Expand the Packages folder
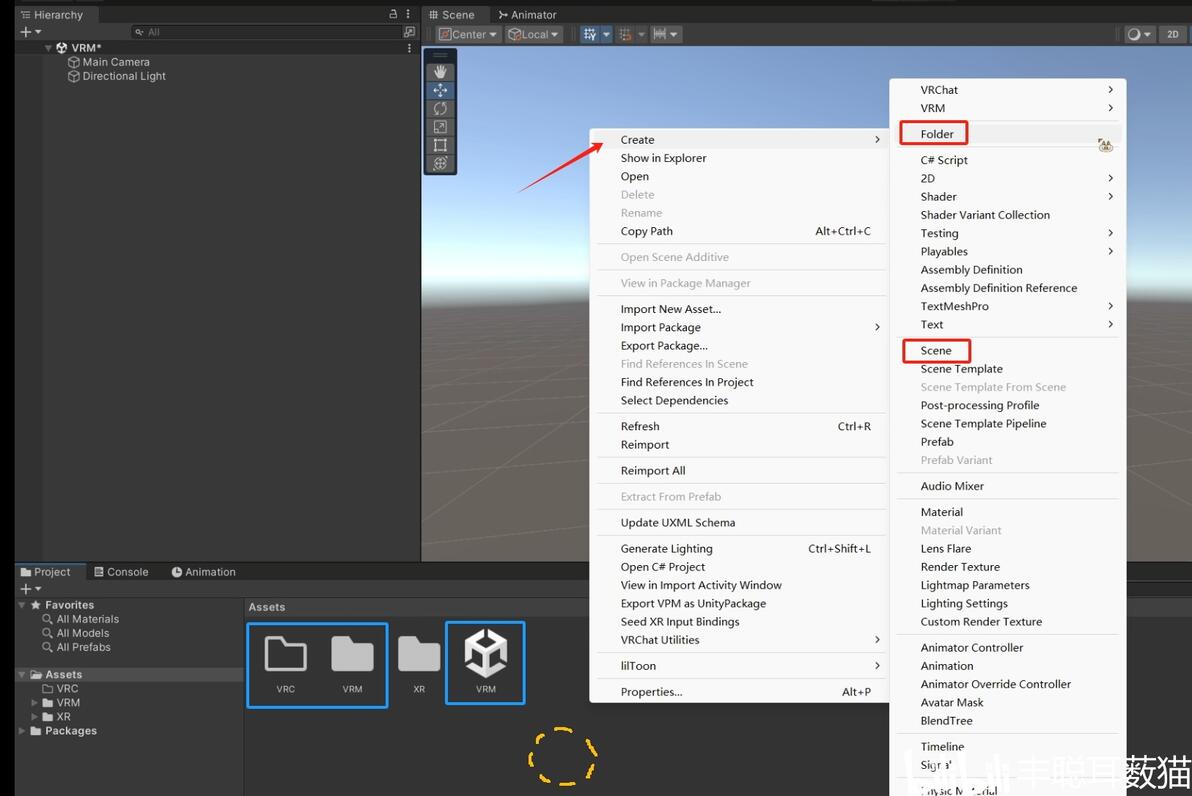Image resolution: width=1192 pixels, height=796 pixels. (21, 731)
